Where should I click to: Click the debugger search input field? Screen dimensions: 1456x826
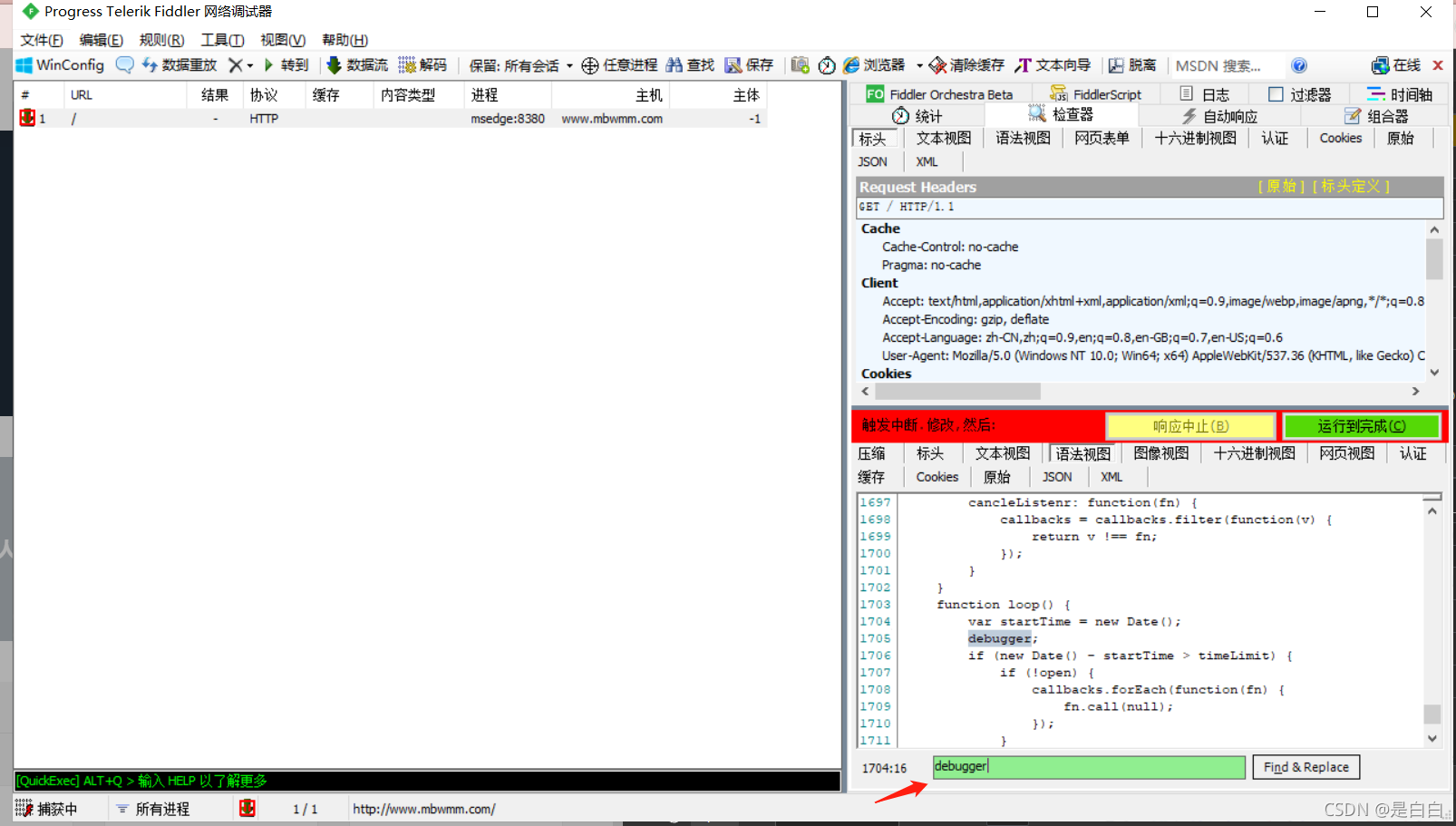(1089, 767)
